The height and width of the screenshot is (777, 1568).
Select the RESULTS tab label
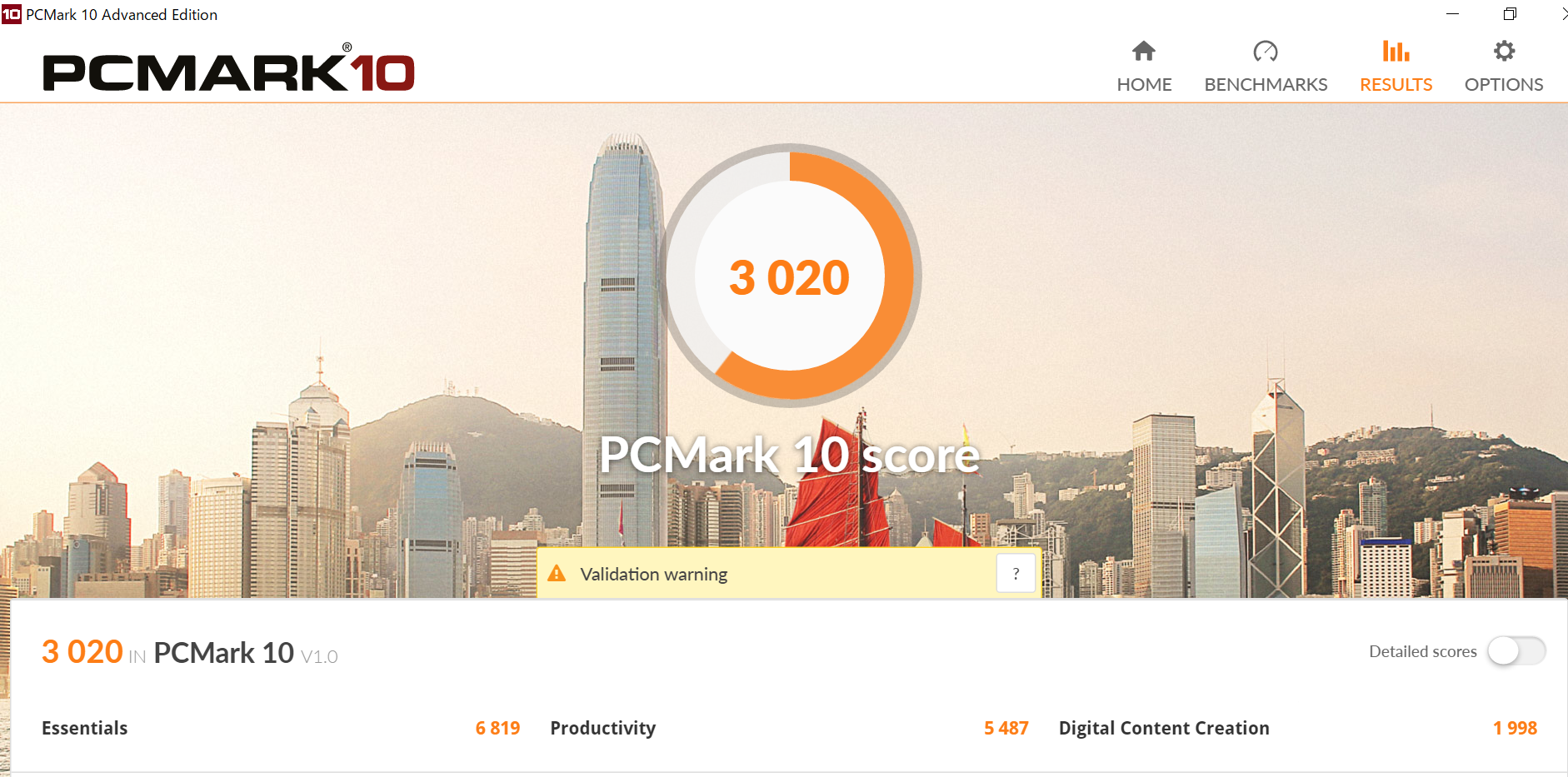click(1396, 84)
